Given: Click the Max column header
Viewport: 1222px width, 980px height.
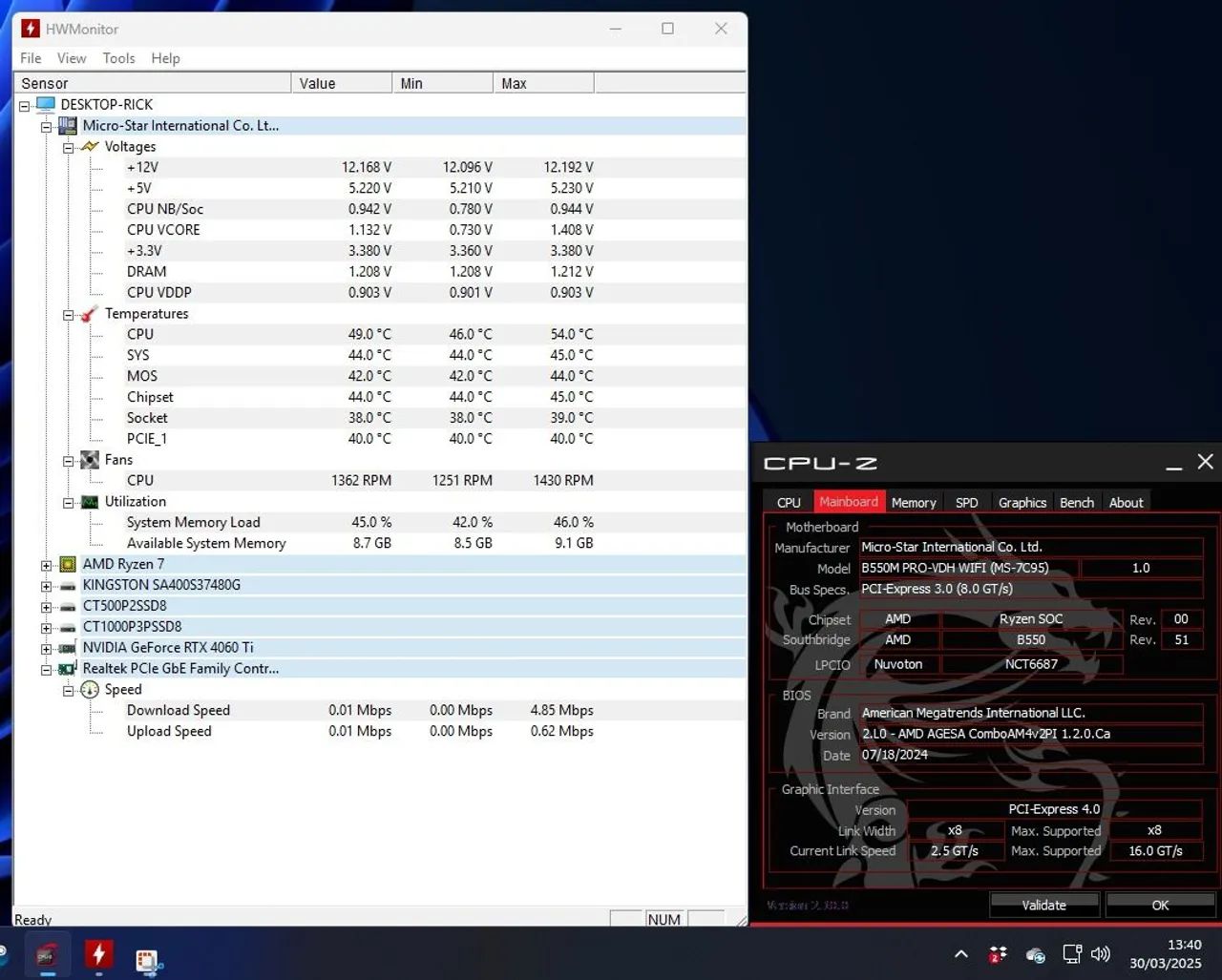Looking at the screenshot, I should 544,83.
